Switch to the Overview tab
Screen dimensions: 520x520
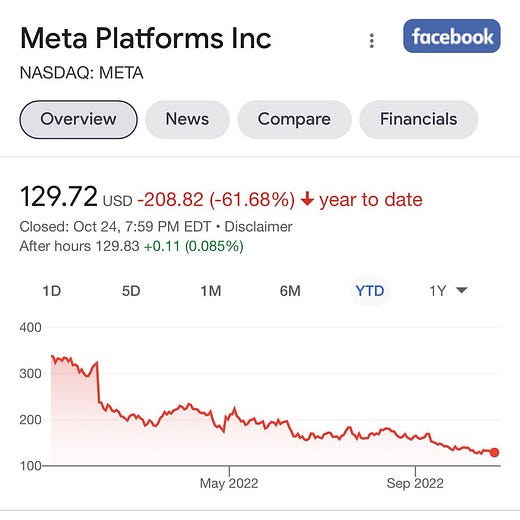78,119
